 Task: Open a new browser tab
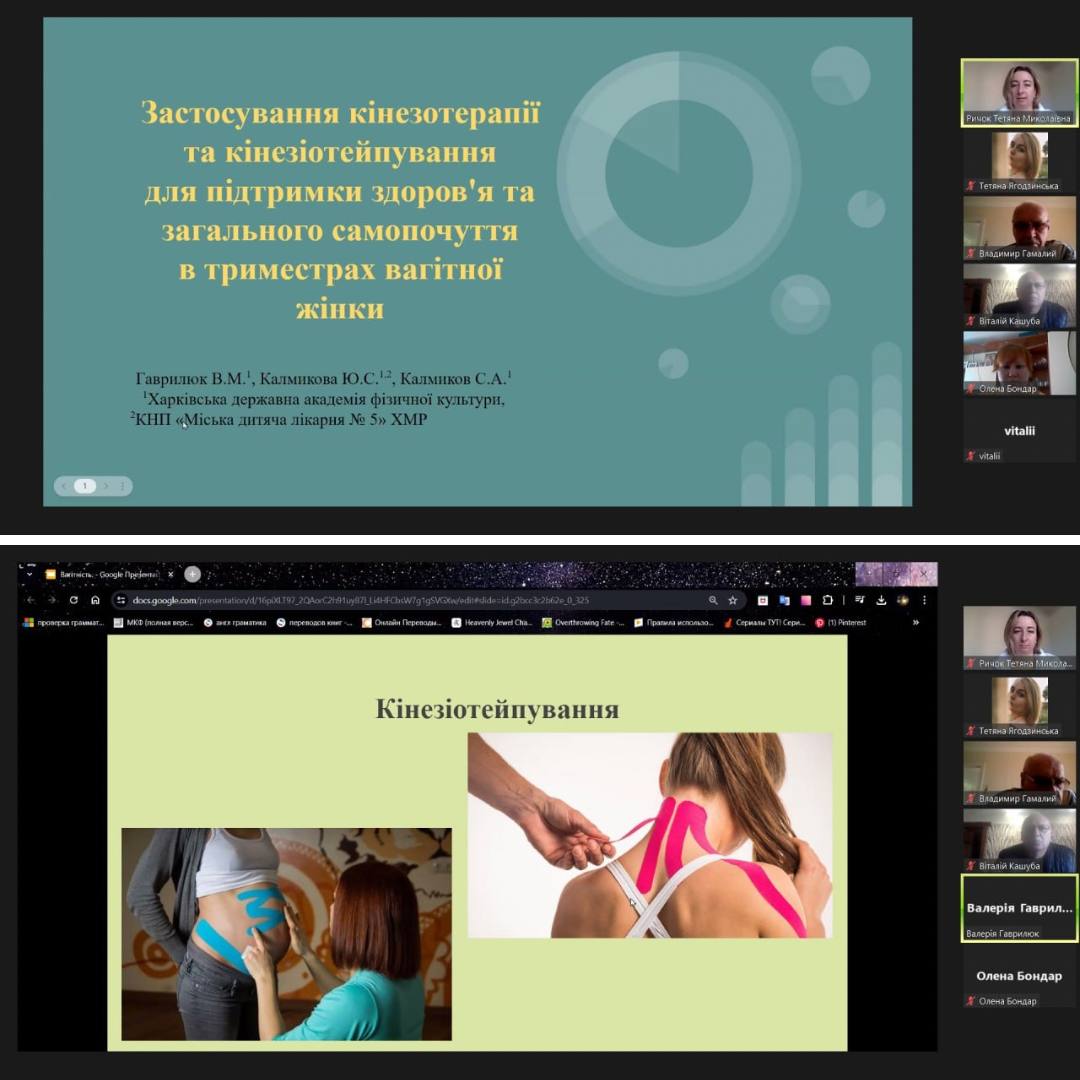[193, 574]
